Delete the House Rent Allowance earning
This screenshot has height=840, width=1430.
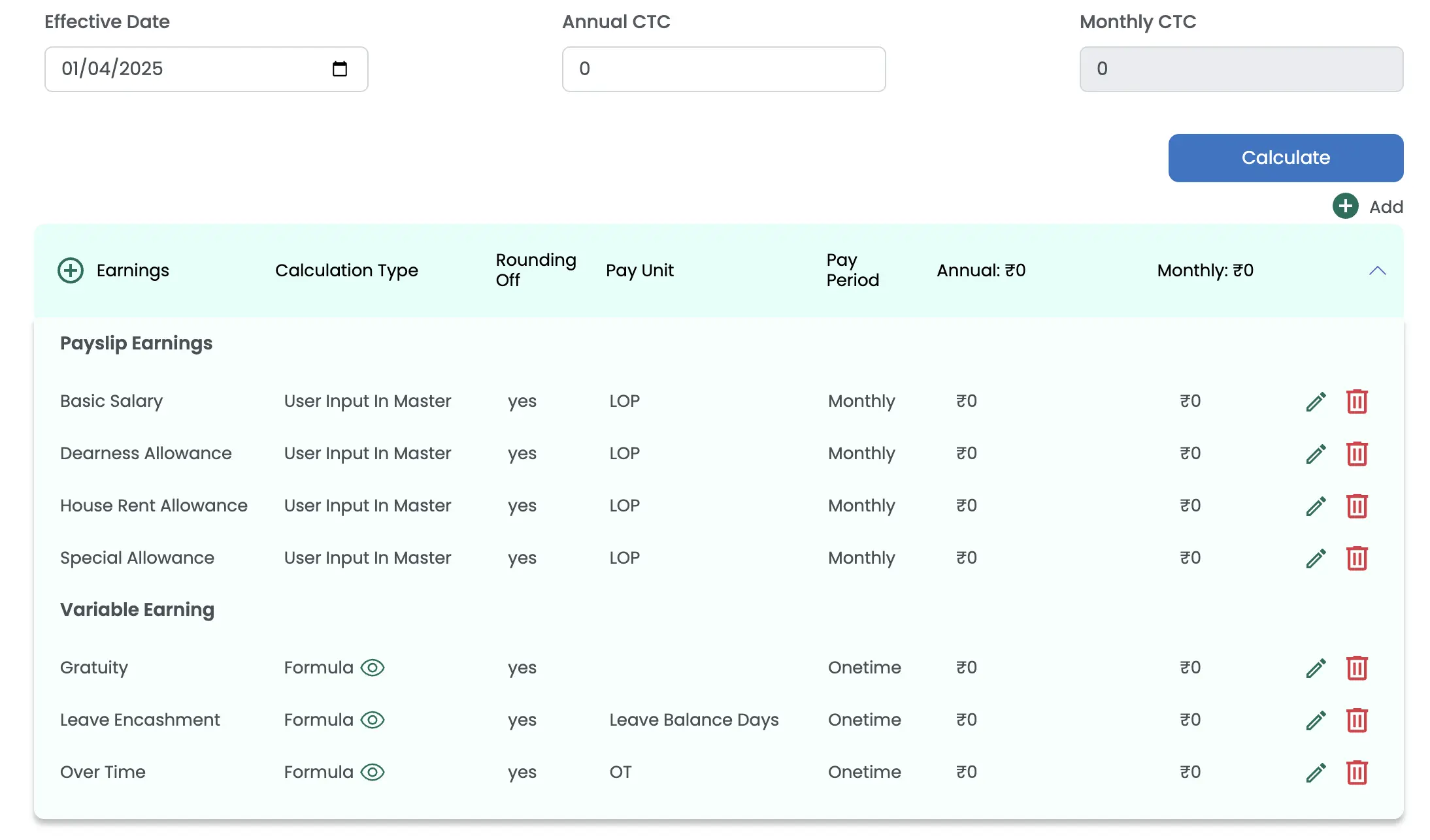[x=1357, y=506]
